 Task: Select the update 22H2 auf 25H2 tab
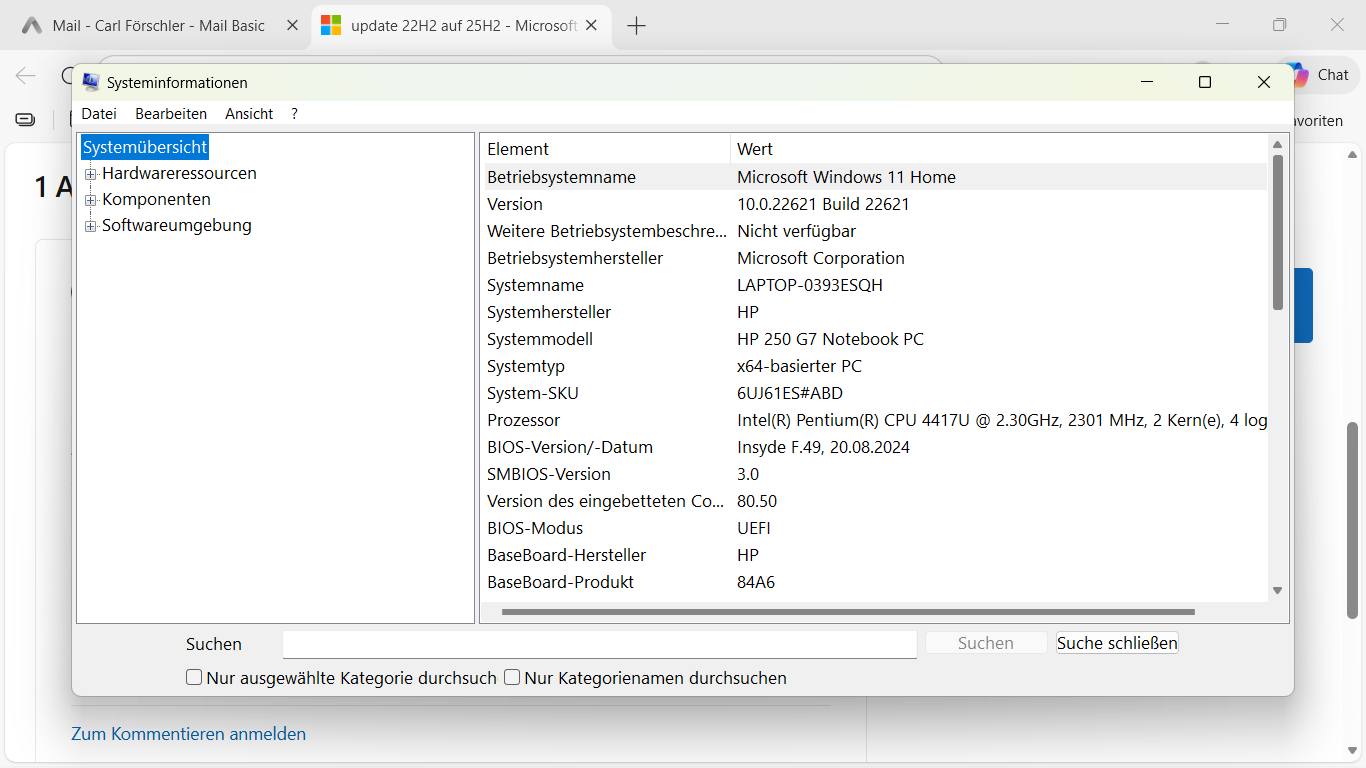pyautogui.click(x=463, y=26)
